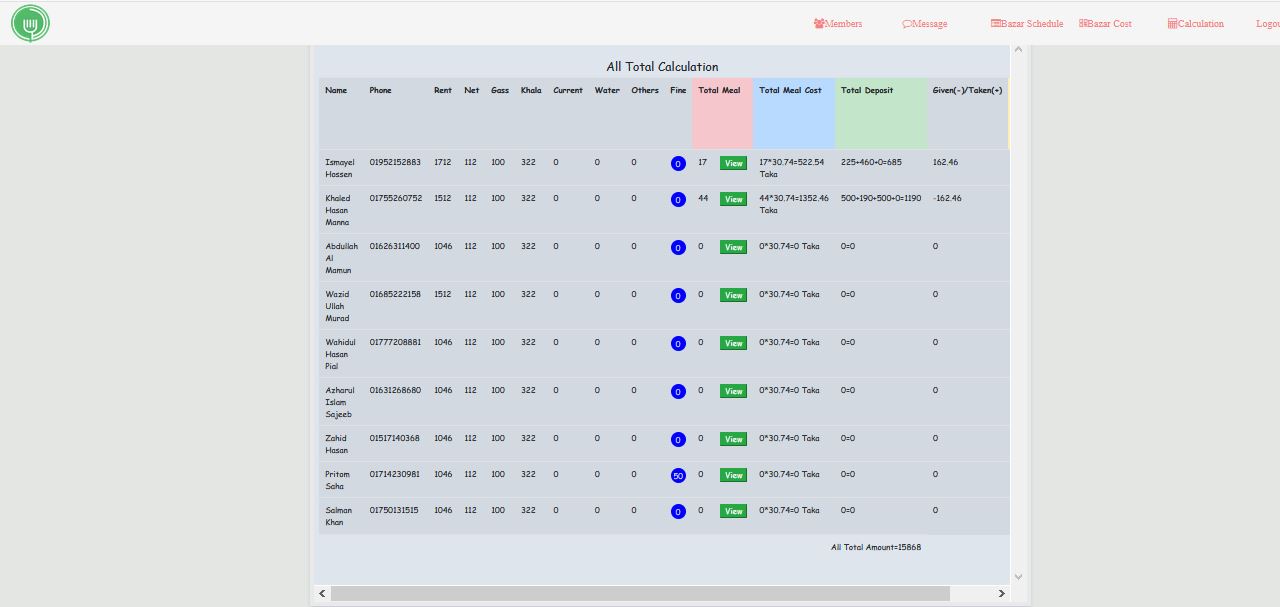This screenshot has width=1280, height=607.
Task: Open the Members page
Action: (x=838, y=23)
